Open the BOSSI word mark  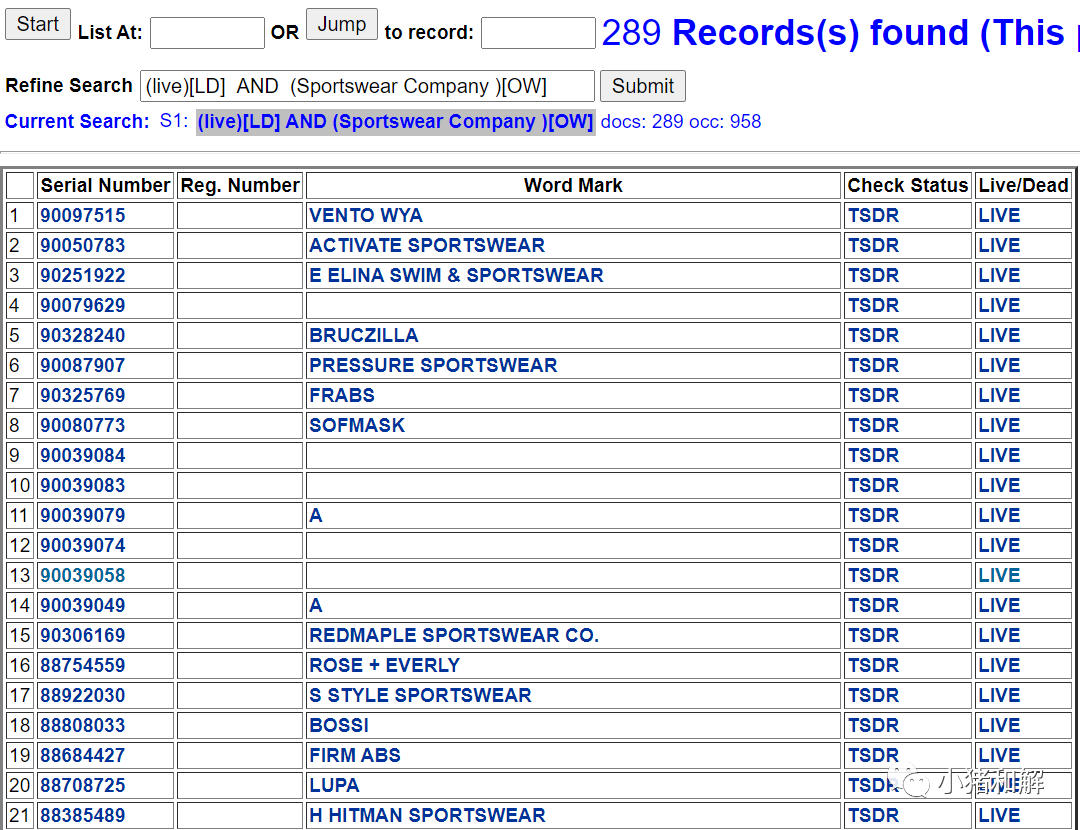tap(339, 725)
